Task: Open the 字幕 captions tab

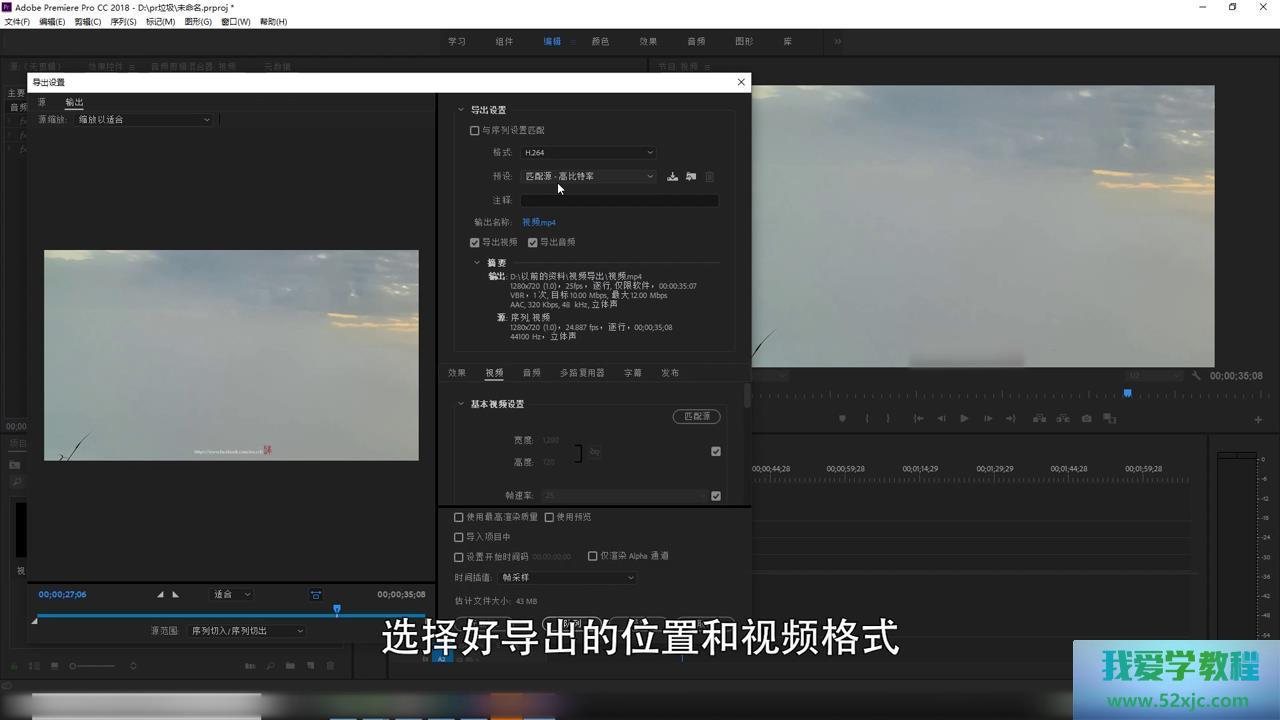Action: coord(633,373)
